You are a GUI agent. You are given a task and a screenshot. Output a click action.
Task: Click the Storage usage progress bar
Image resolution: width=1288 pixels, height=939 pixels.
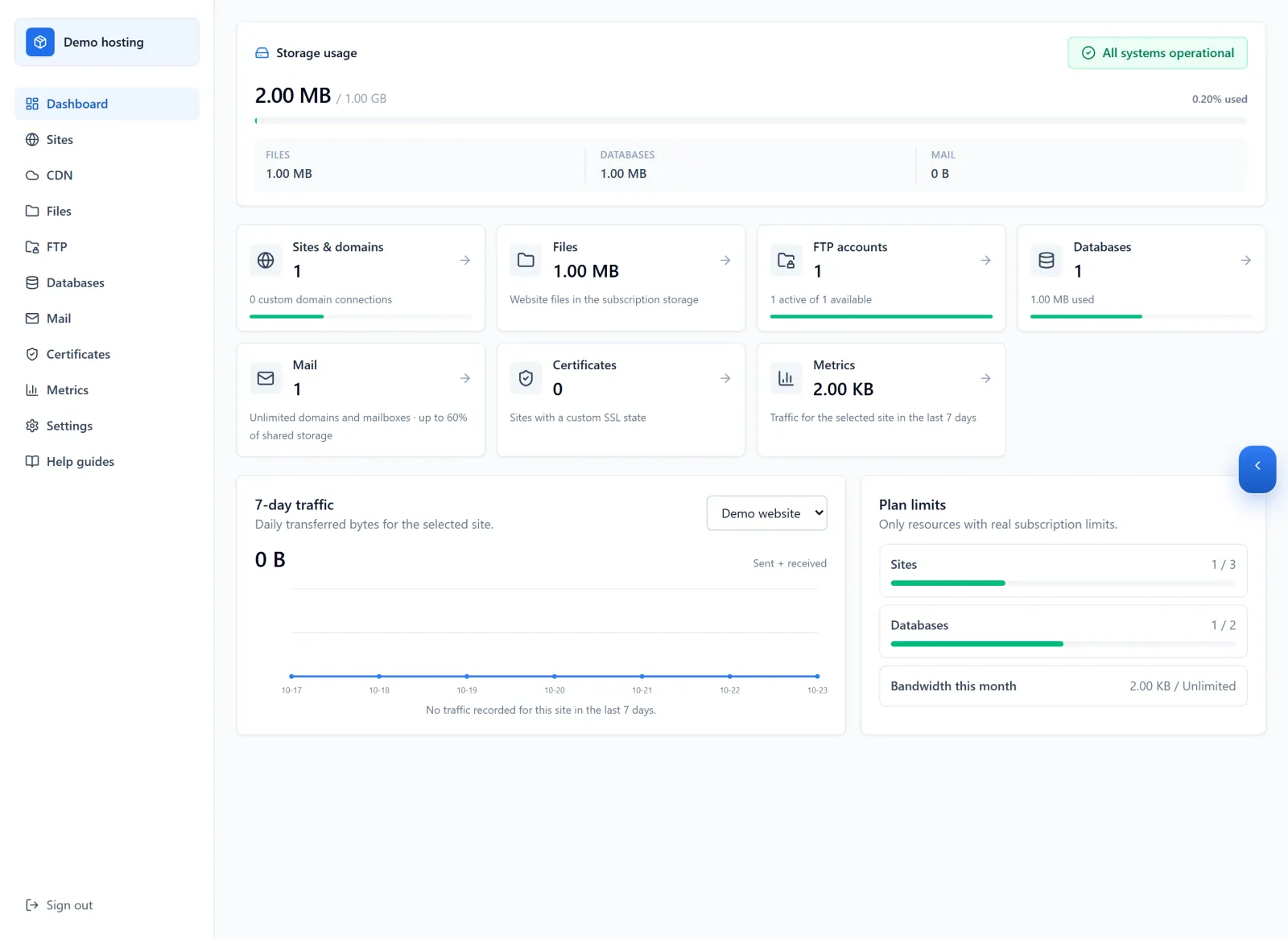(x=751, y=121)
